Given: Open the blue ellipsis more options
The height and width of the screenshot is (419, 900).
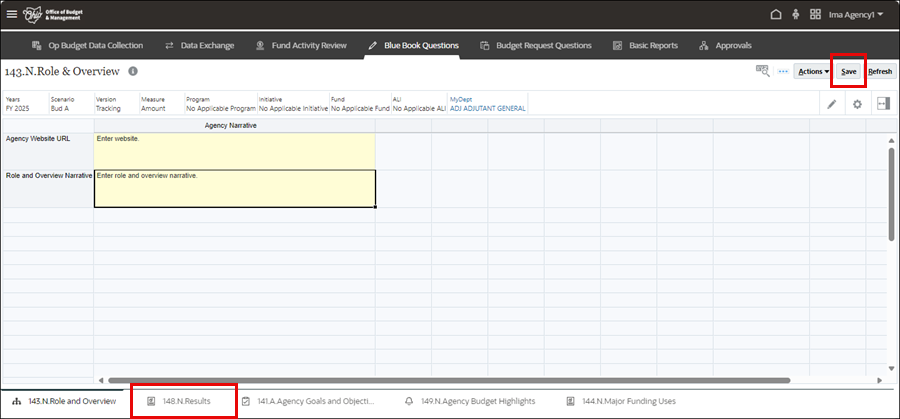Looking at the screenshot, I should click(783, 71).
